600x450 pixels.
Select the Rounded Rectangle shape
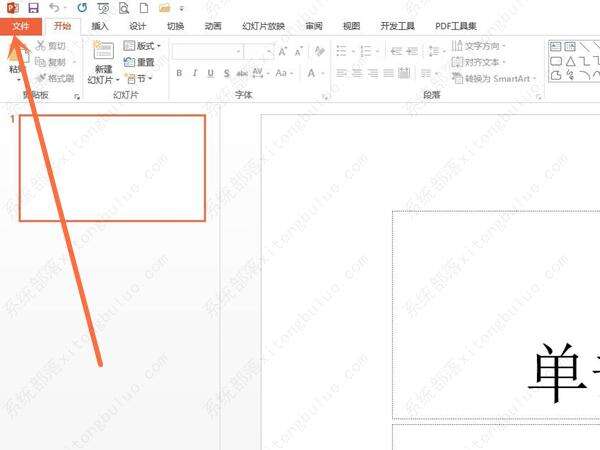pos(556,61)
